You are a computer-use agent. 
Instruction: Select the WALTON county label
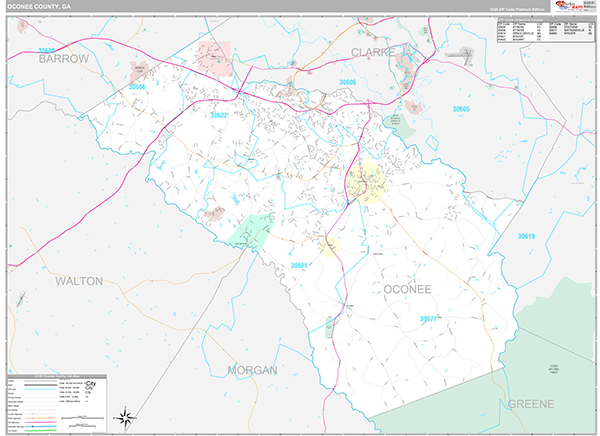click(79, 281)
